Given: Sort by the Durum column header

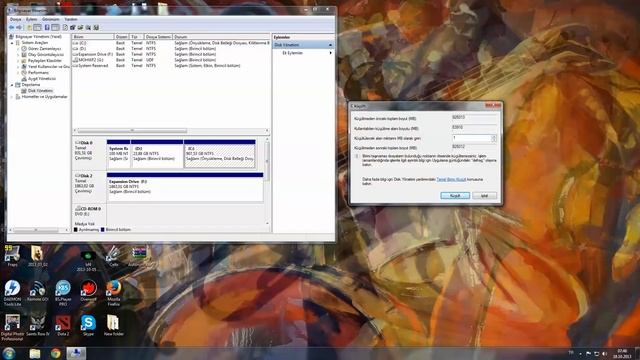Looking at the screenshot, I should pos(221,37).
